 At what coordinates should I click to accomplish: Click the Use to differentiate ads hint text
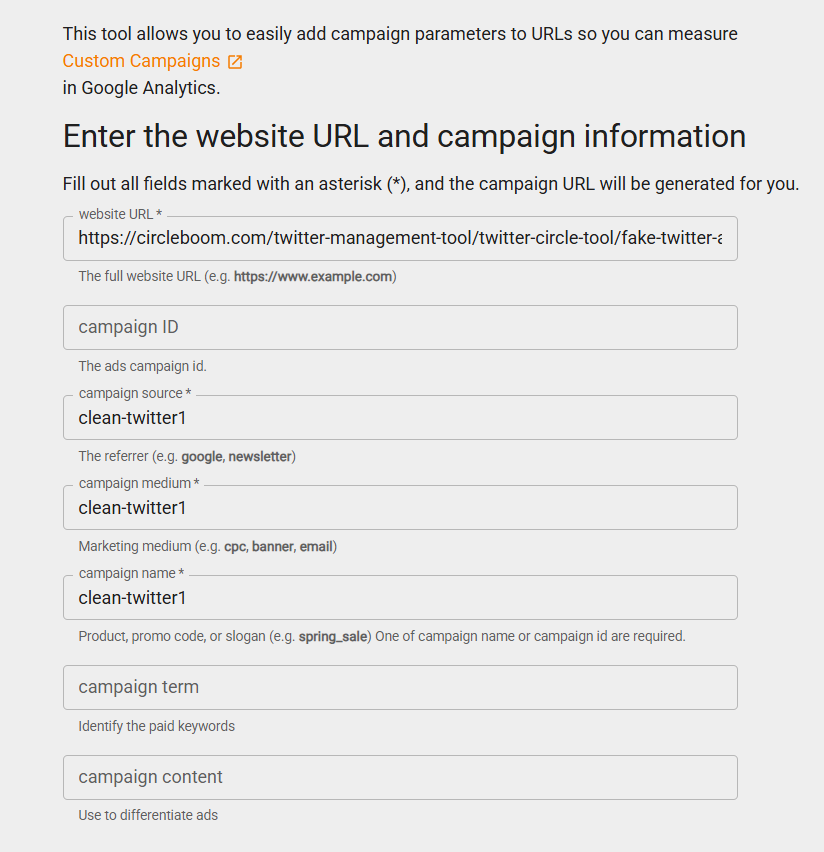[x=148, y=815]
